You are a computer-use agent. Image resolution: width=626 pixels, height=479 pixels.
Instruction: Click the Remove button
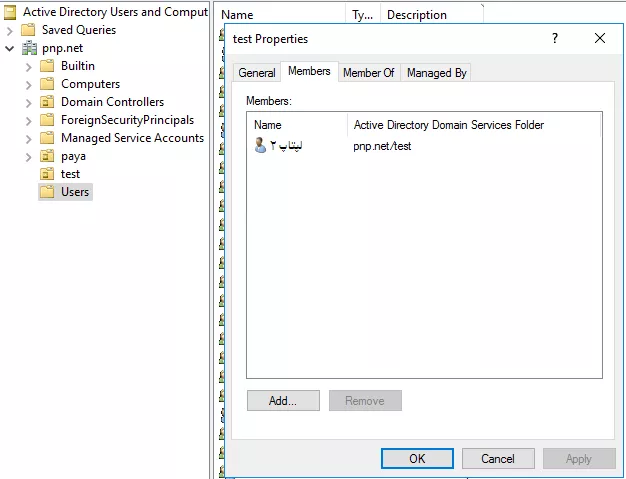coord(365,400)
